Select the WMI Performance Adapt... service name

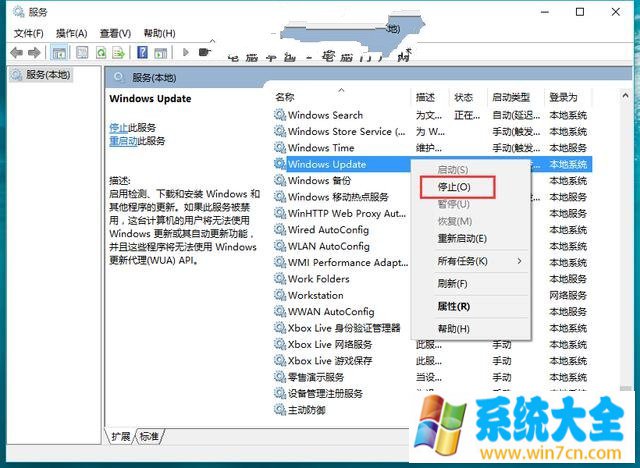348,262
